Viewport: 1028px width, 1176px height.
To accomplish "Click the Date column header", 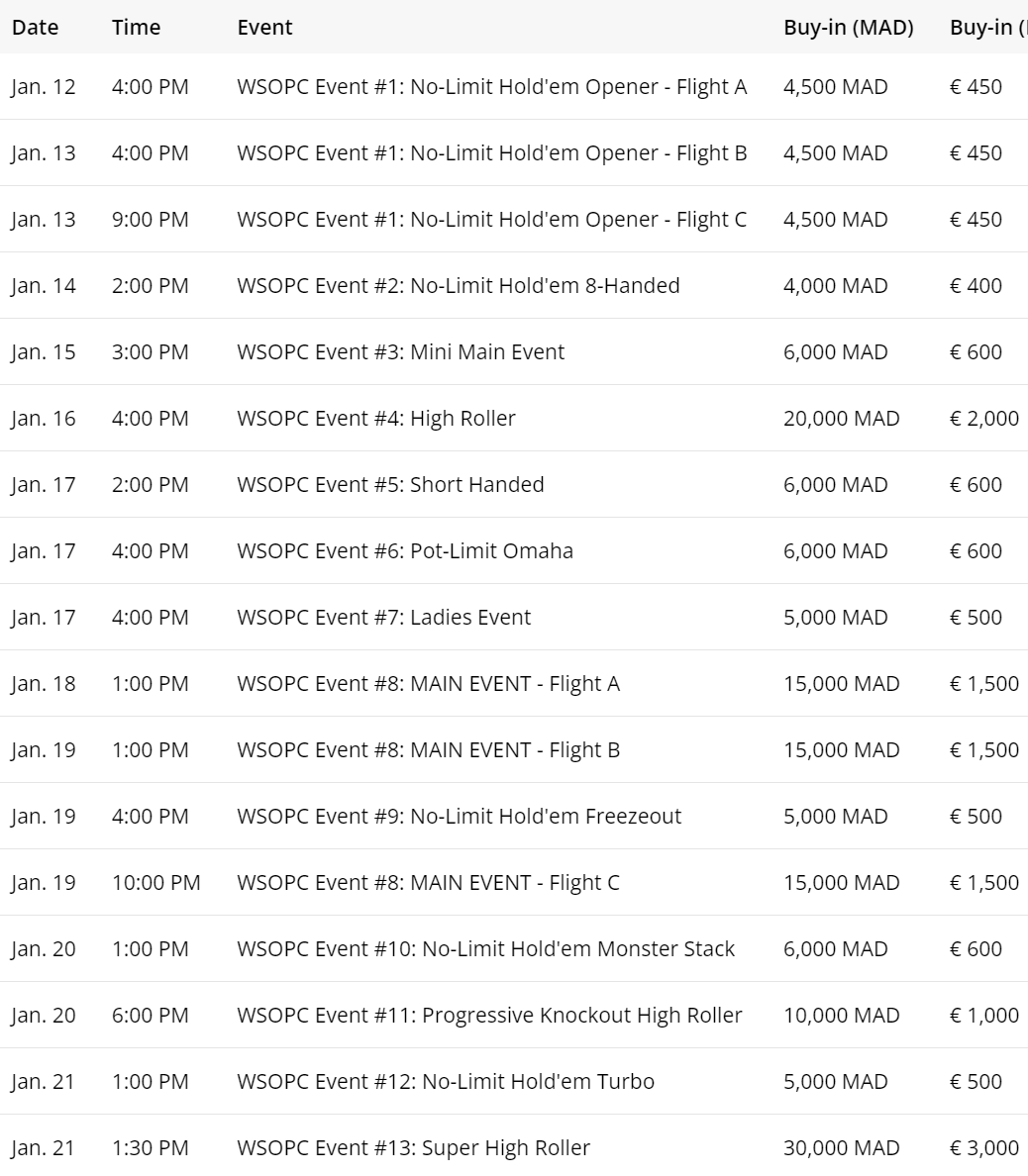I will (35, 28).
